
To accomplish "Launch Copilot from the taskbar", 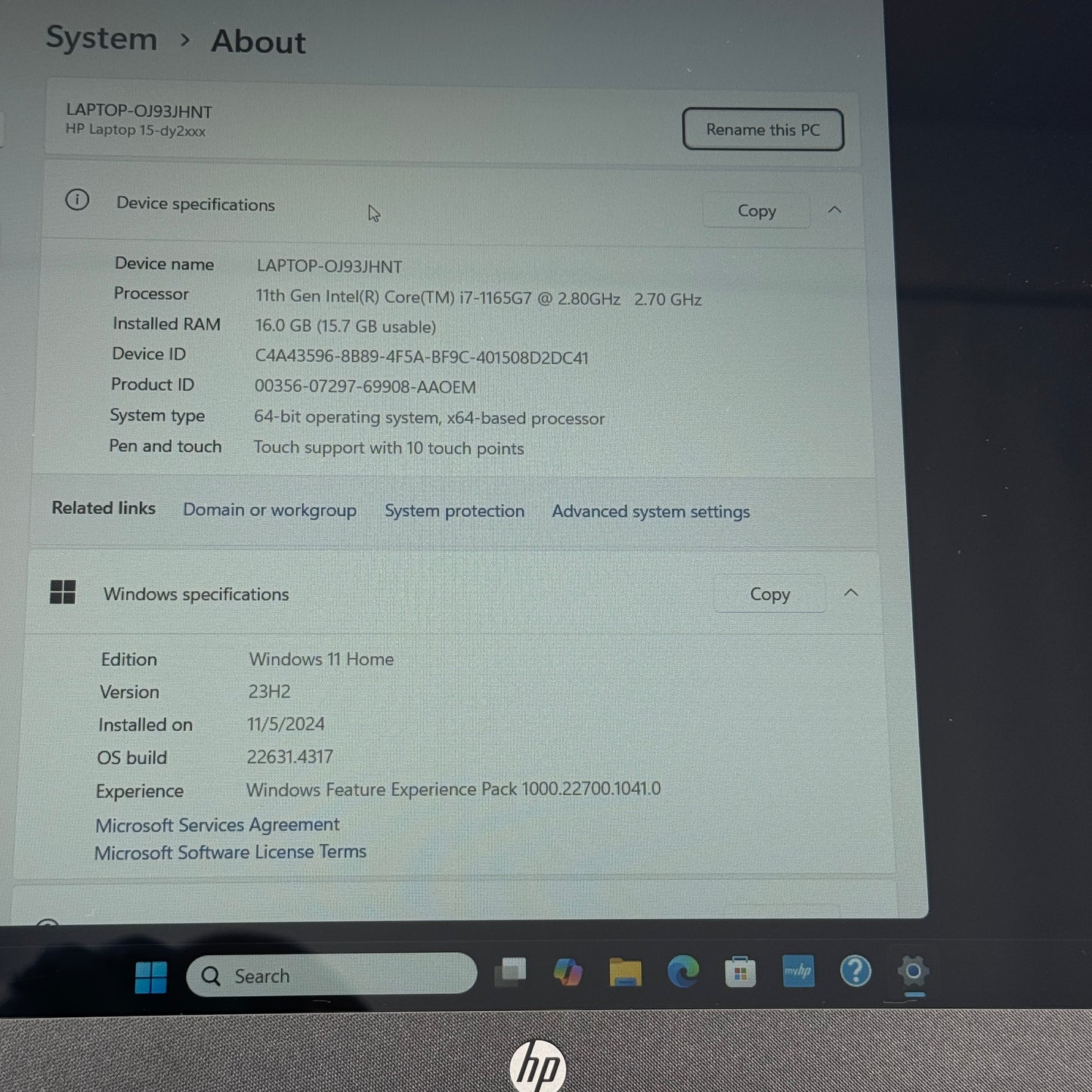I will click(568, 971).
